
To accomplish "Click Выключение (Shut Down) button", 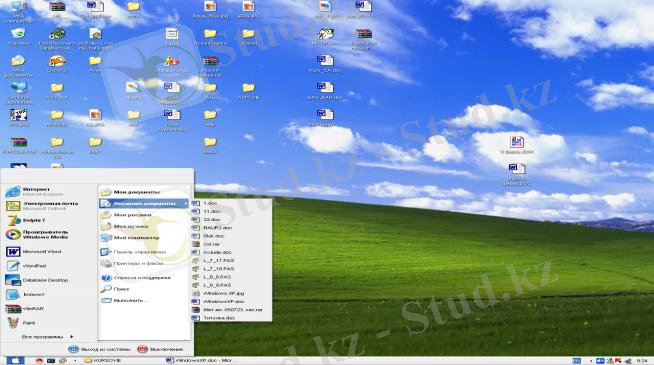I will pyautogui.click(x=160, y=349).
